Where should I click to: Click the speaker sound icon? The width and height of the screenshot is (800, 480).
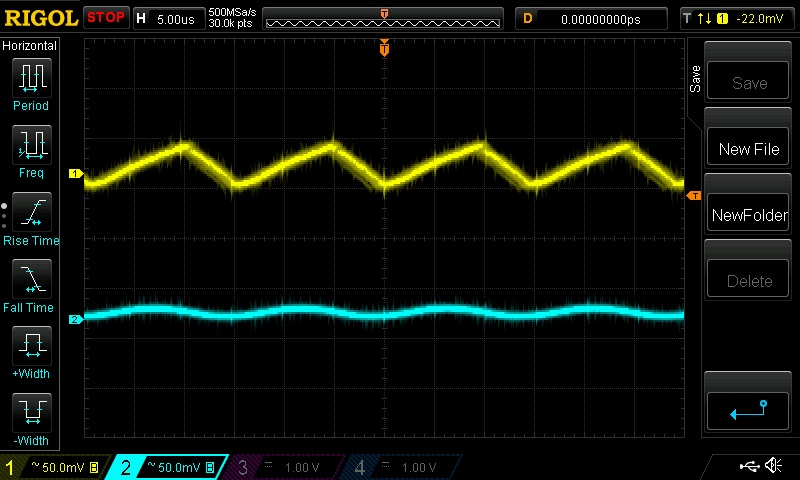[774, 465]
